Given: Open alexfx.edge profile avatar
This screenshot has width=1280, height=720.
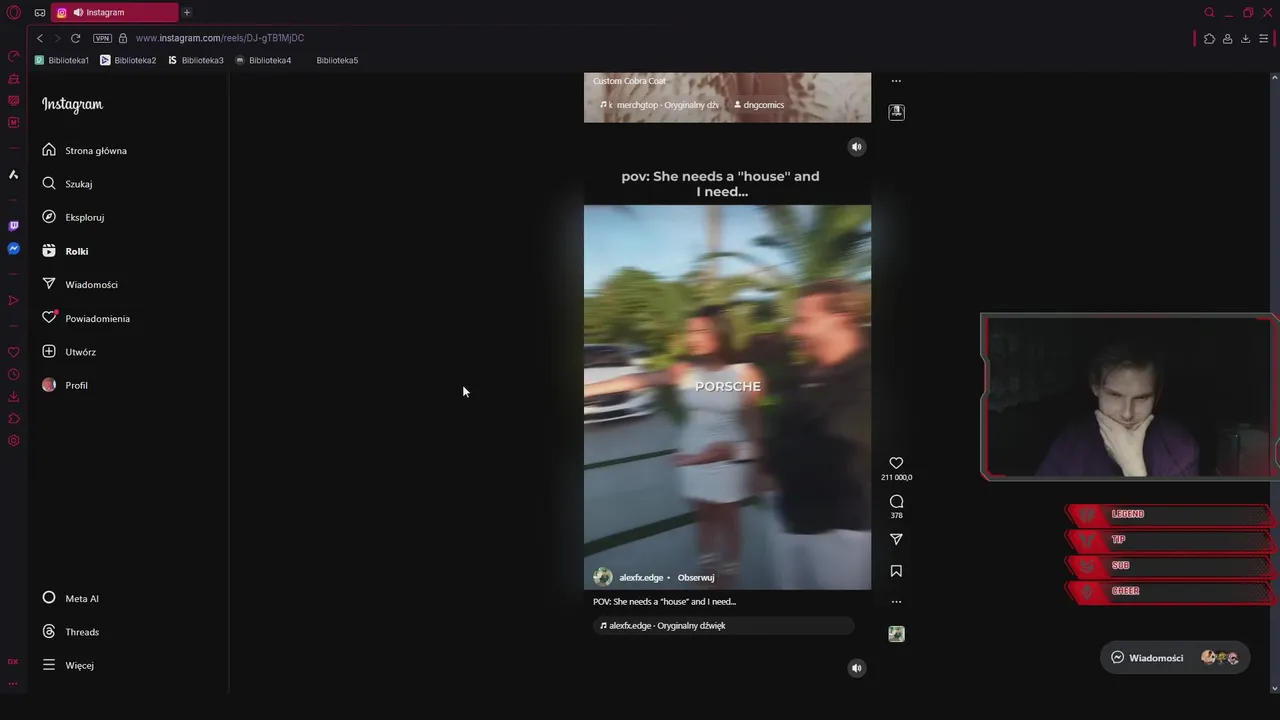Looking at the screenshot, I should click(x=603, y=577).
